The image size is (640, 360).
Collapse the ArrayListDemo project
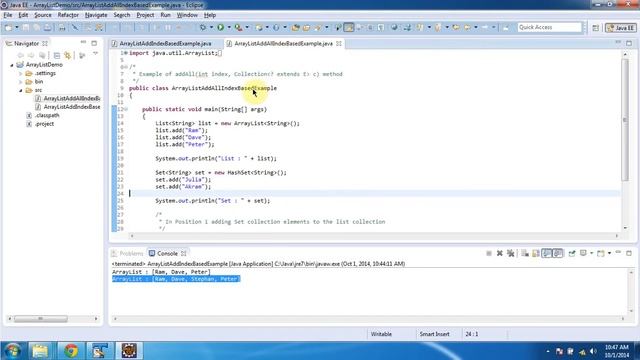[x=12, y=65]
